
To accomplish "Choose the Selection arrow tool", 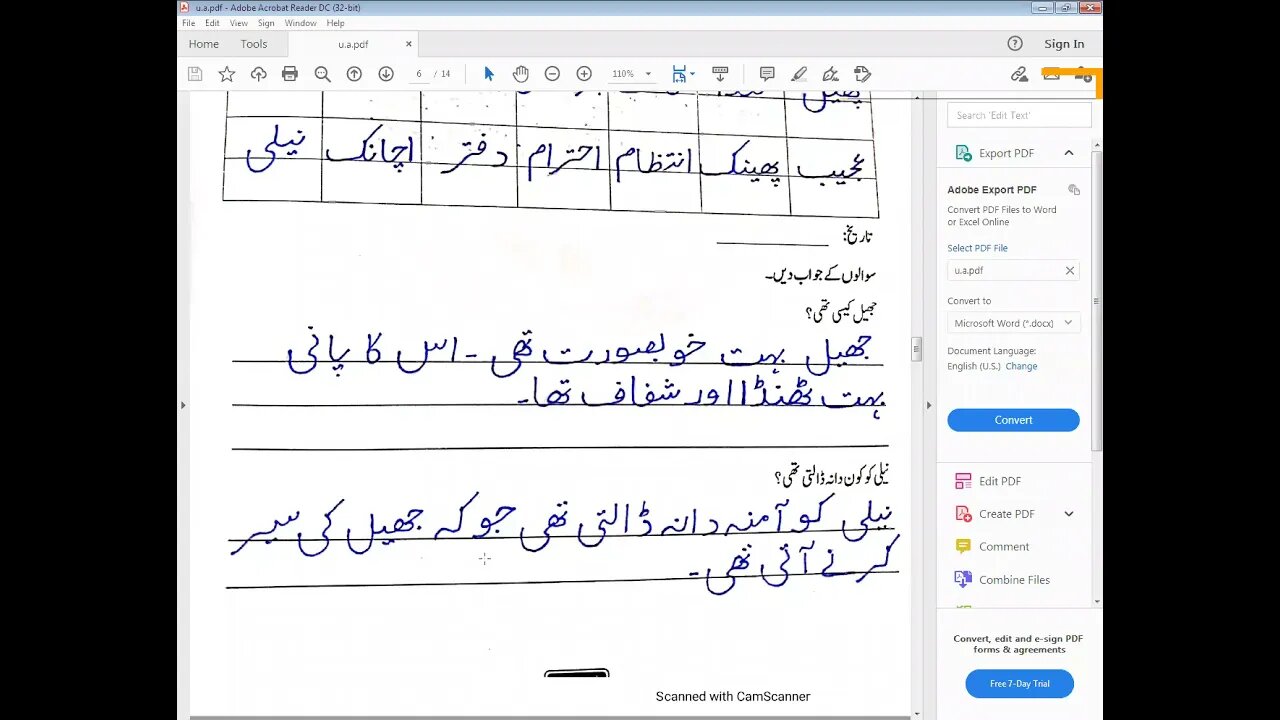I will click(x=489, y=74).
